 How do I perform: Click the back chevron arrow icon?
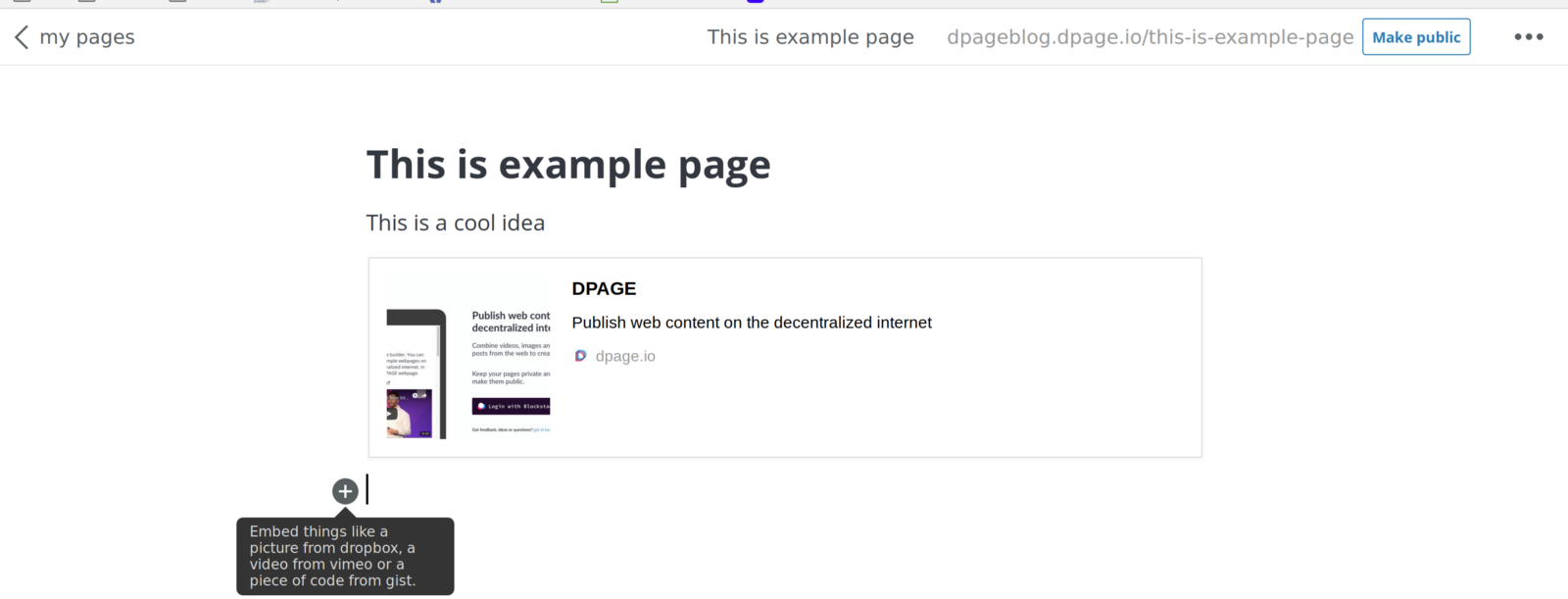coord(22,37)
